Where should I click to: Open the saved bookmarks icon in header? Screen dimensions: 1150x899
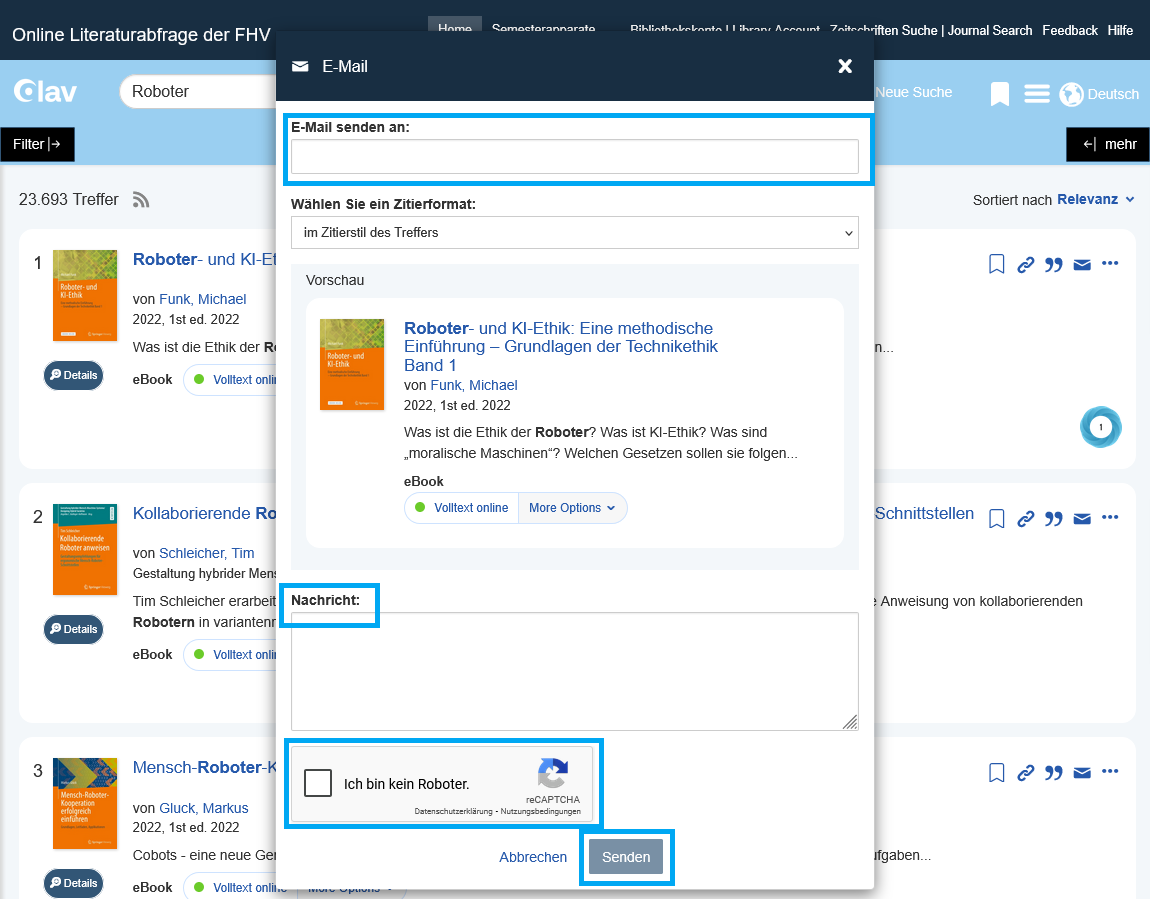999,94
